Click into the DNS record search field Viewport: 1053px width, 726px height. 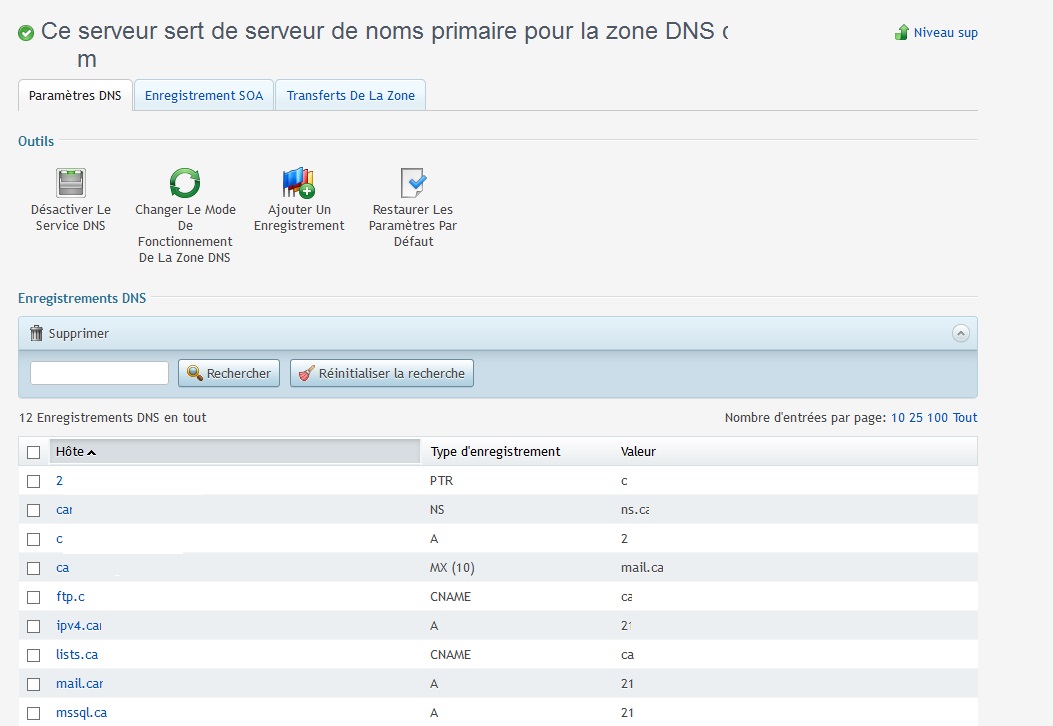(x=99, y=373)
